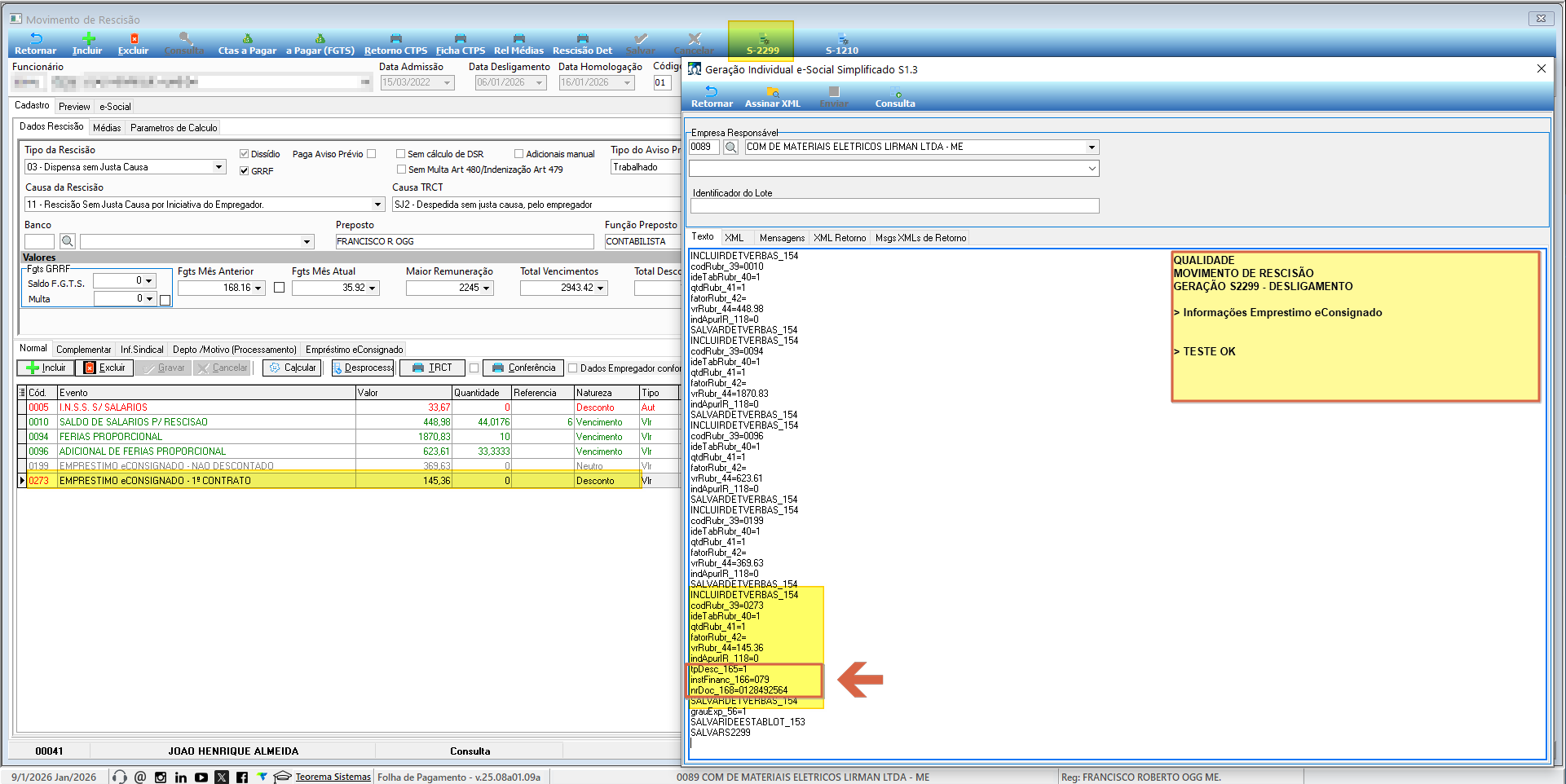Click the magnifier next to company code 0089

pos(731,148)
